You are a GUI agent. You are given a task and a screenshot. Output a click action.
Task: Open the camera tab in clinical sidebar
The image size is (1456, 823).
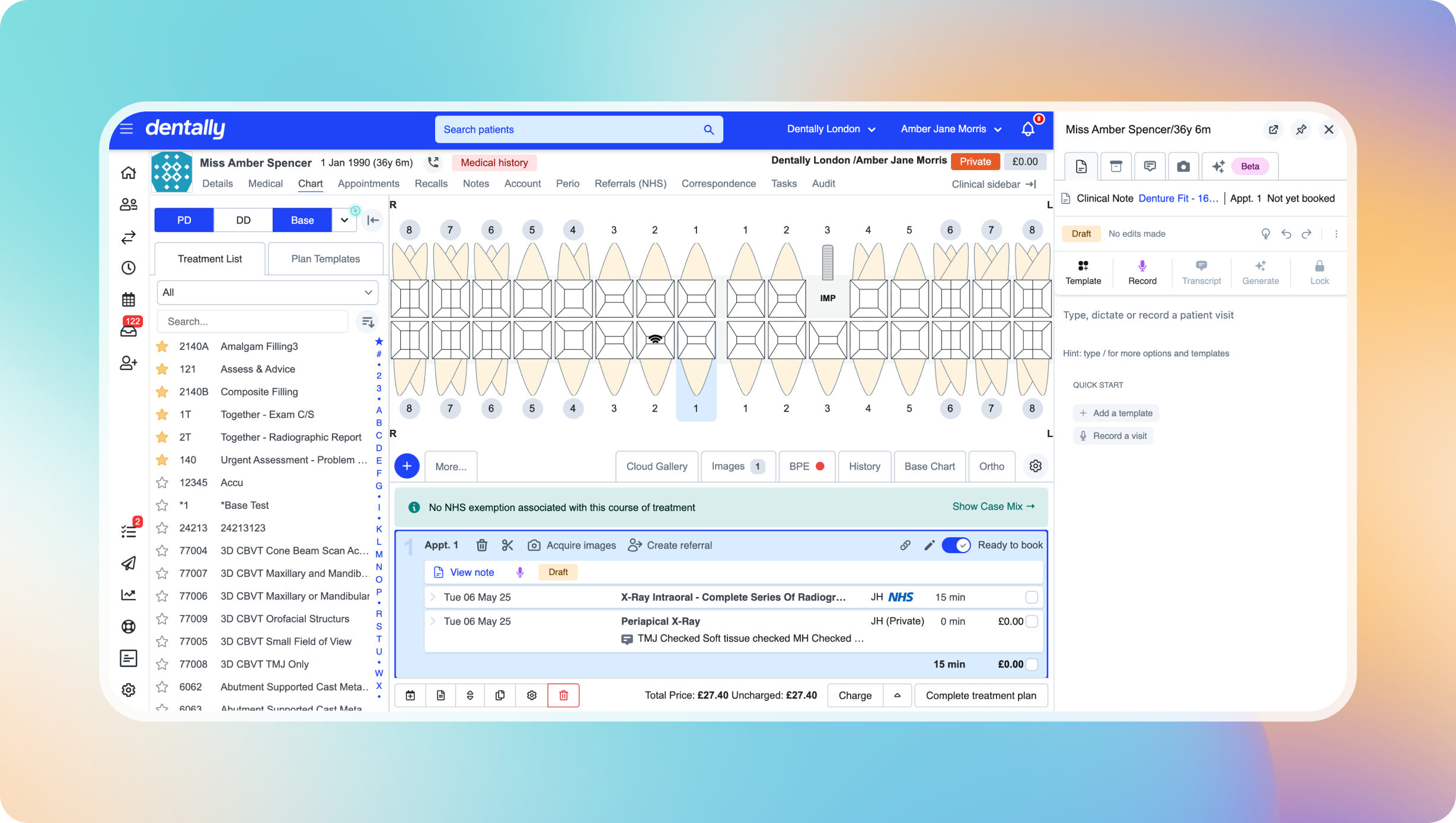[x=1183, y=167]
